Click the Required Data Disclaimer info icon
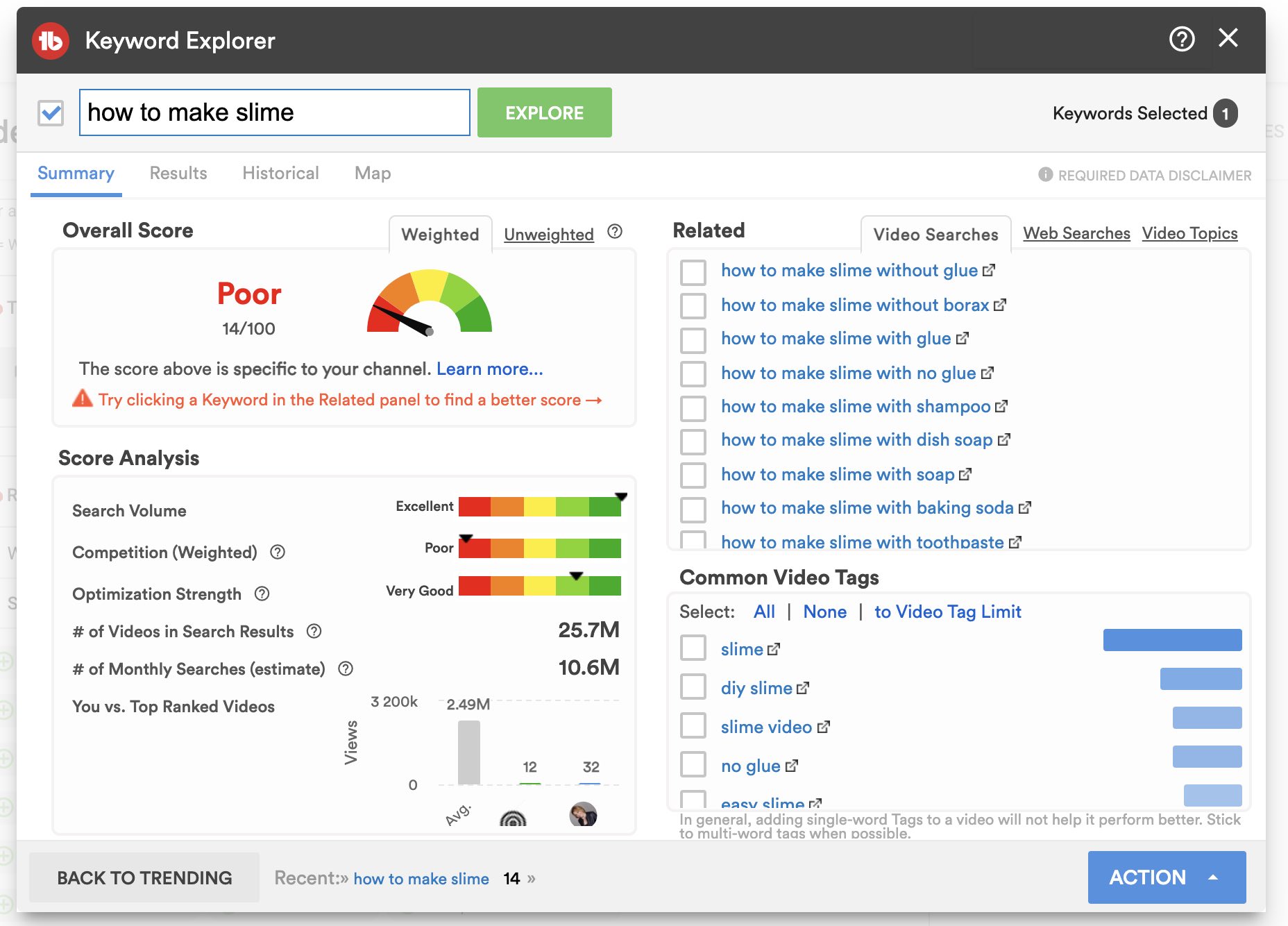 [1045, 174]
